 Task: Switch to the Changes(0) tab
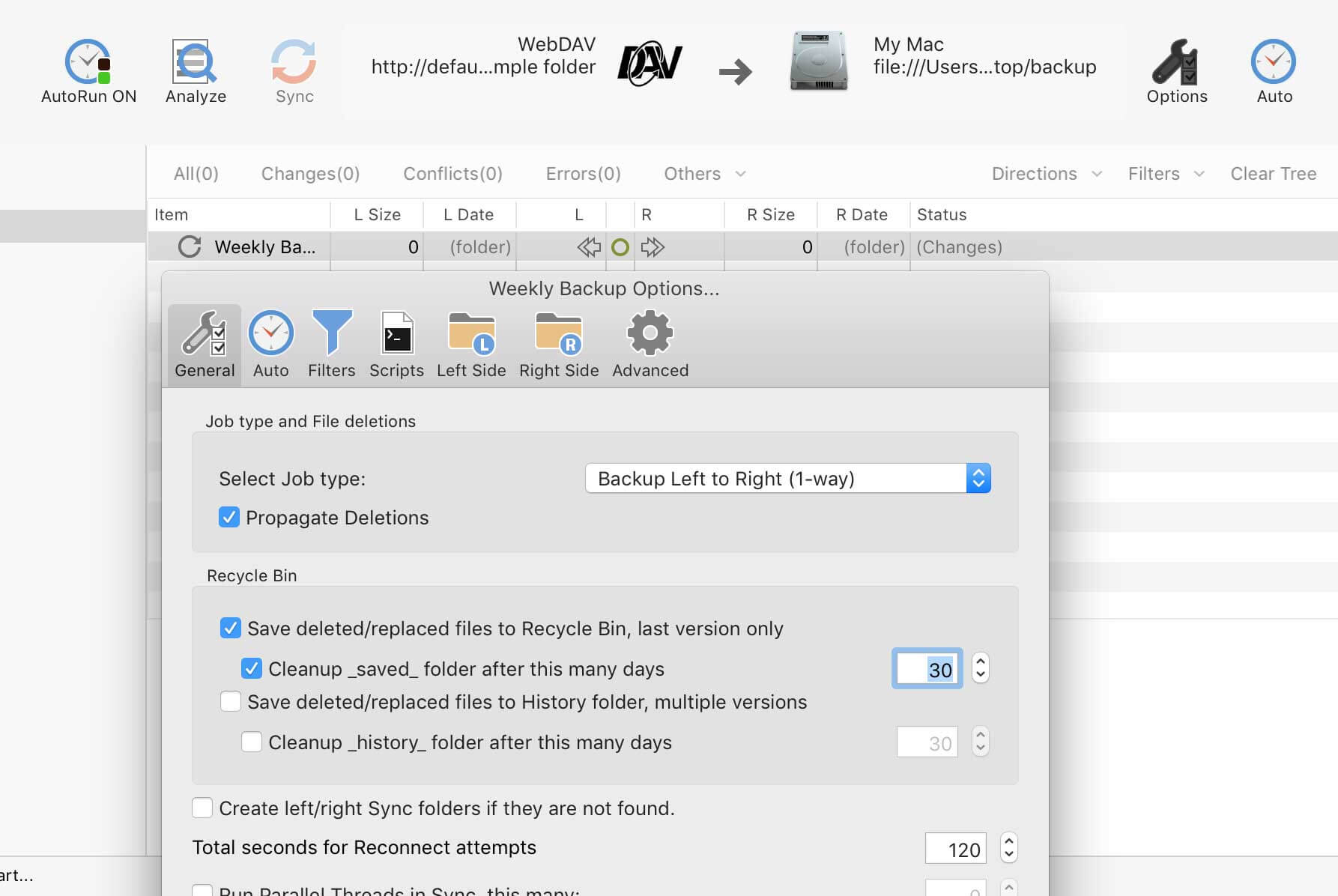[x=310, y=174]
